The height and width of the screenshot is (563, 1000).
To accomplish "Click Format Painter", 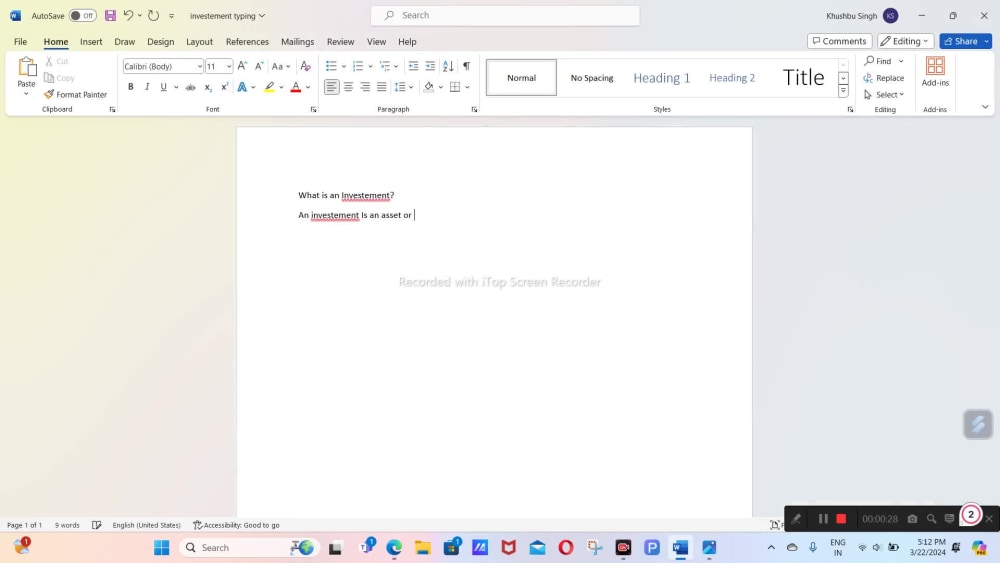I will click(x=75, y=94).
